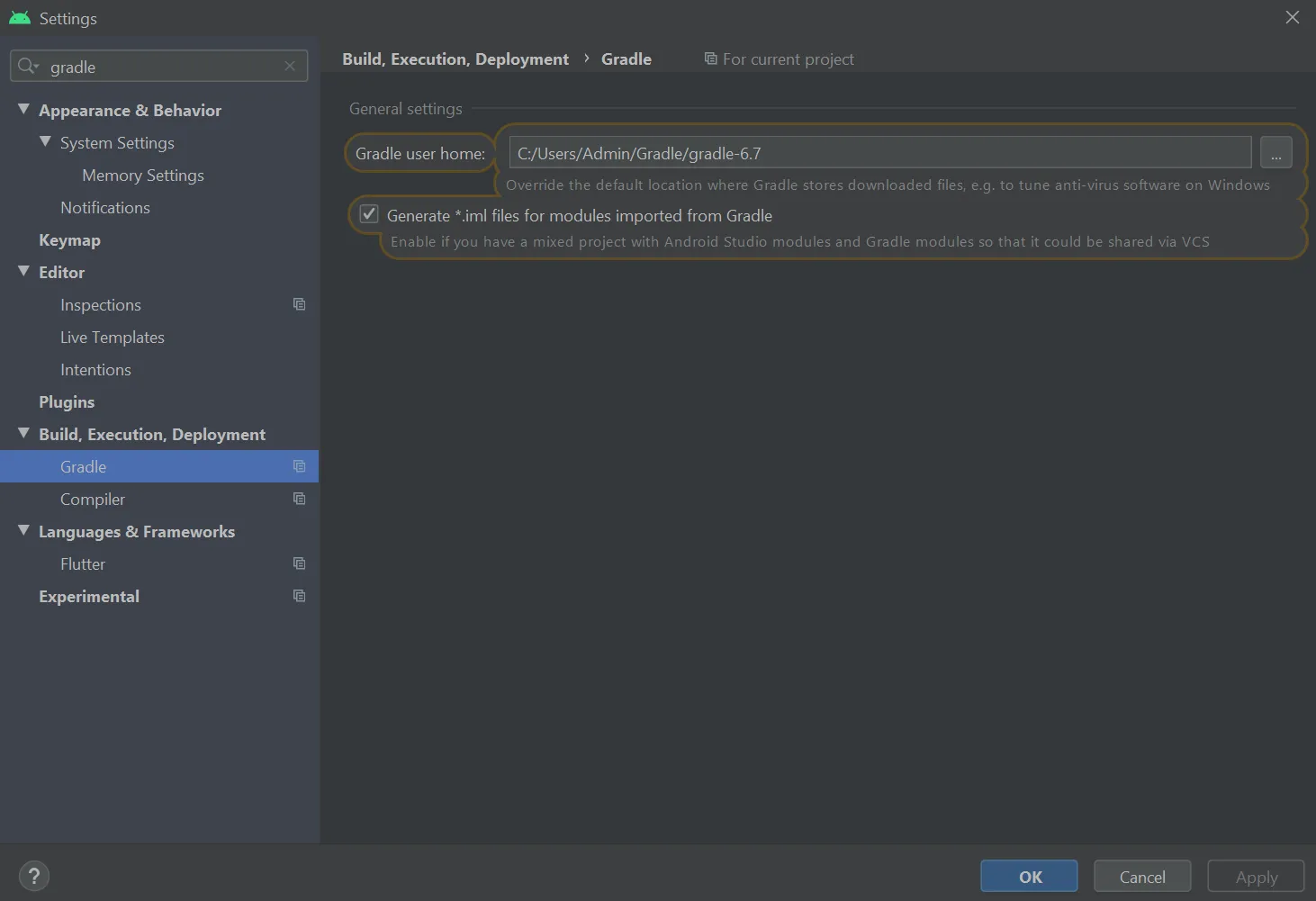Collapse Build, Execution, Deployment node
1316x901 pixels.
(x=24, y=433)
